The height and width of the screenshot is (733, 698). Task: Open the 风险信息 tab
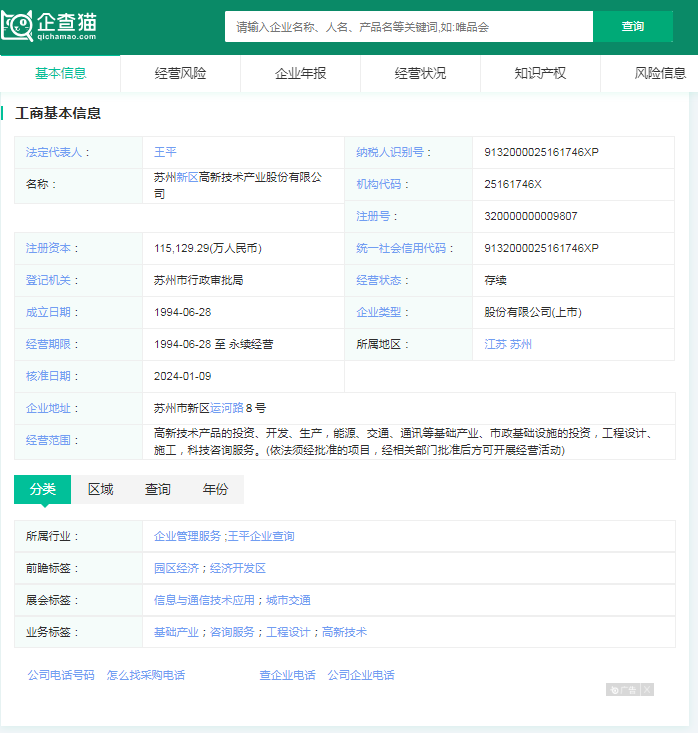coord(659,73)
